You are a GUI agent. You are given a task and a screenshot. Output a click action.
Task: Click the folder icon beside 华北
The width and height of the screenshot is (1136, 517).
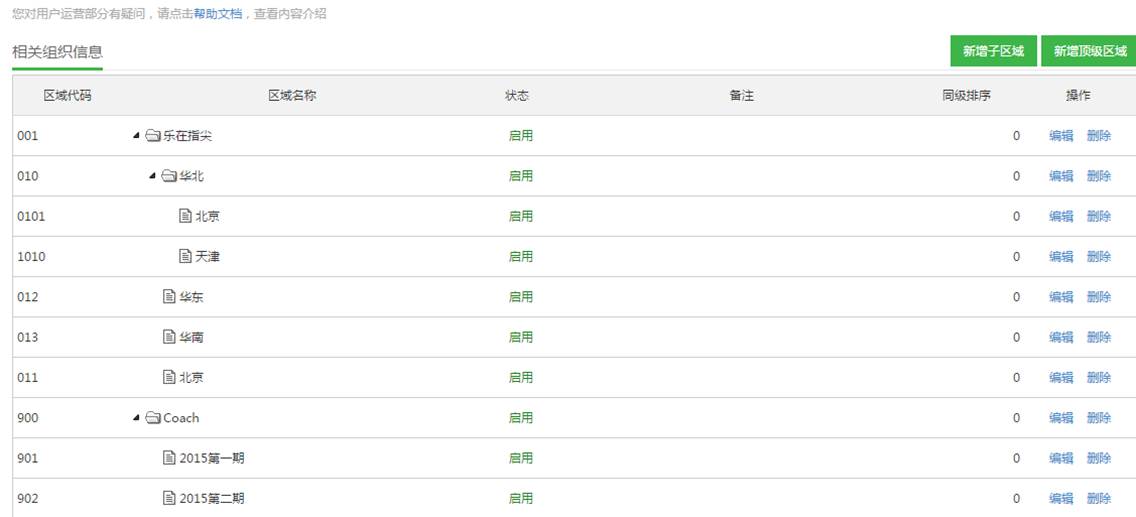point(169,176)
